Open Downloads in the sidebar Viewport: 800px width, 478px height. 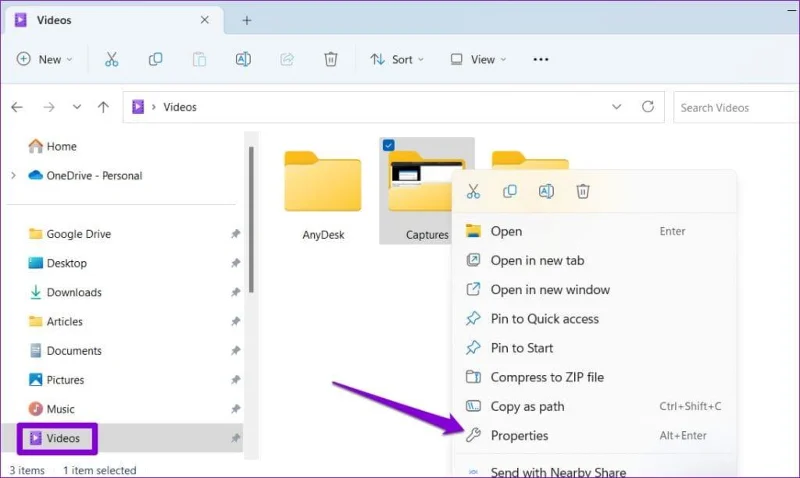click(65, 292)
